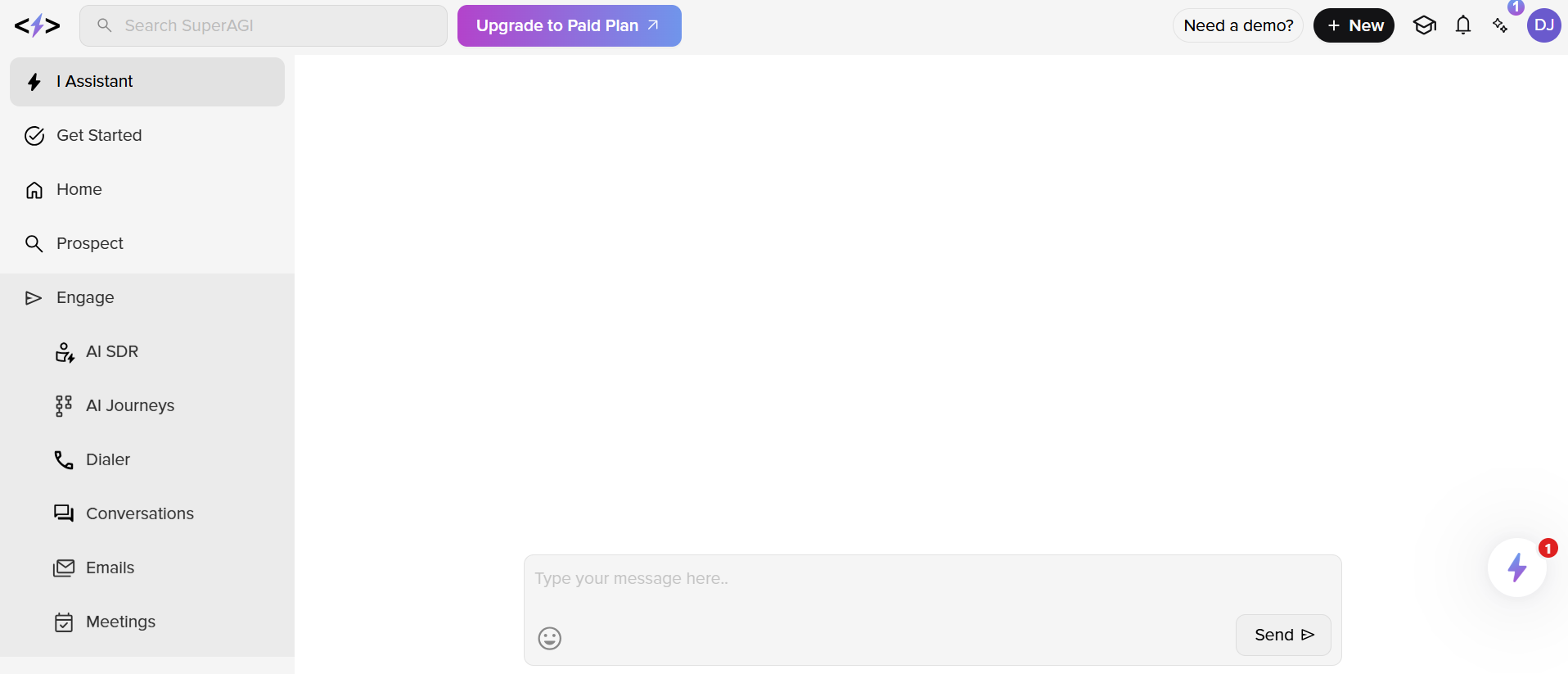Focus the Search SuperAGI field
This screenshot has height=674, width=1568.
pos(264,25)
